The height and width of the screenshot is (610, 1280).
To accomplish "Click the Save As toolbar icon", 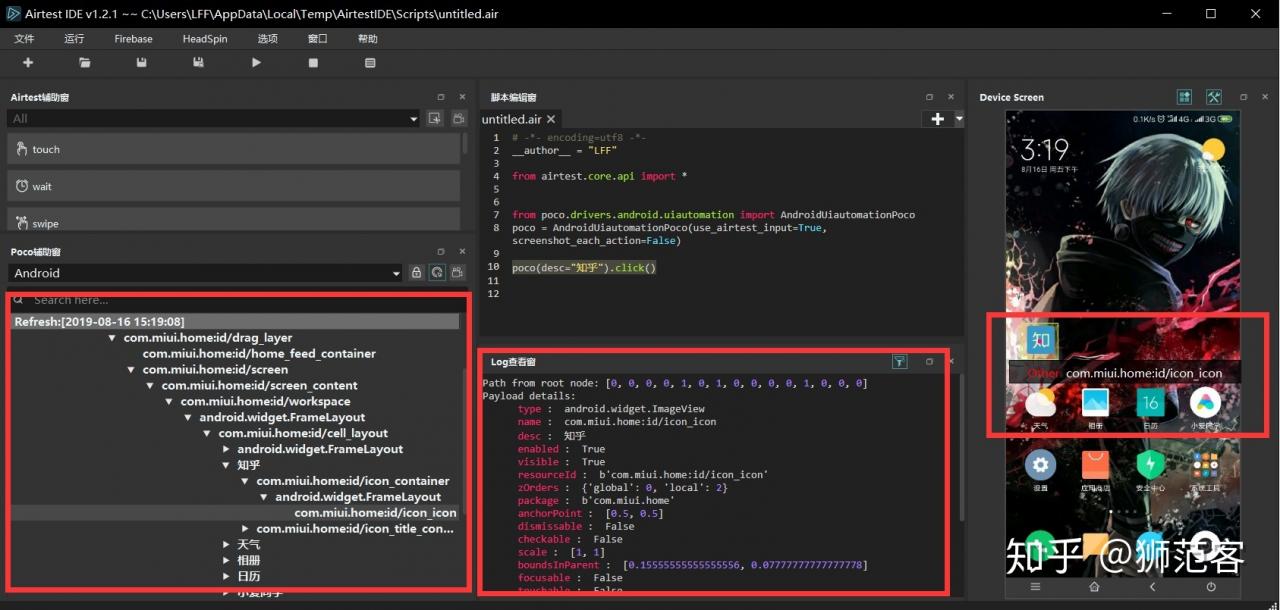I will (x=199, y=63).
